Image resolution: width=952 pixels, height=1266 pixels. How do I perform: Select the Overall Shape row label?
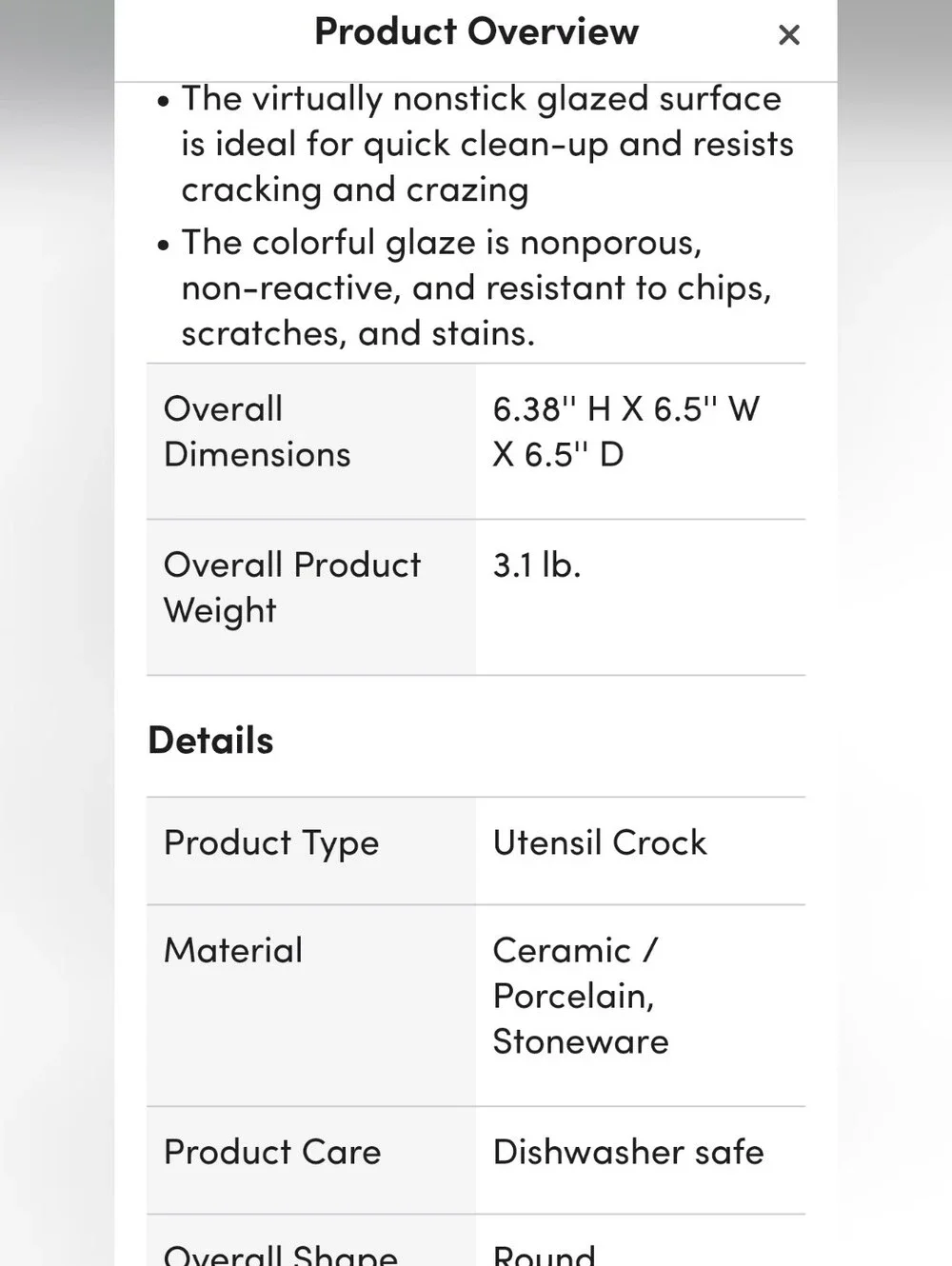(281, 1253)
